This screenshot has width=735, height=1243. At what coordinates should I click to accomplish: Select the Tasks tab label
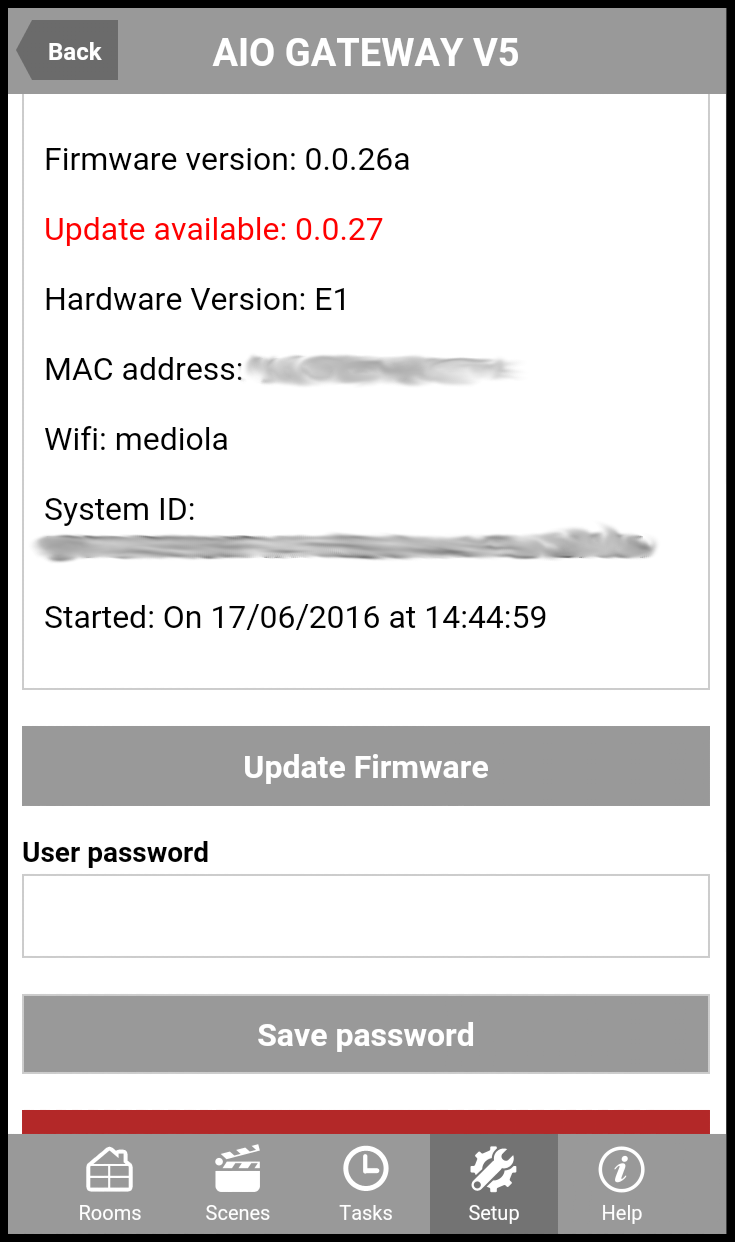click(365, 1213)
